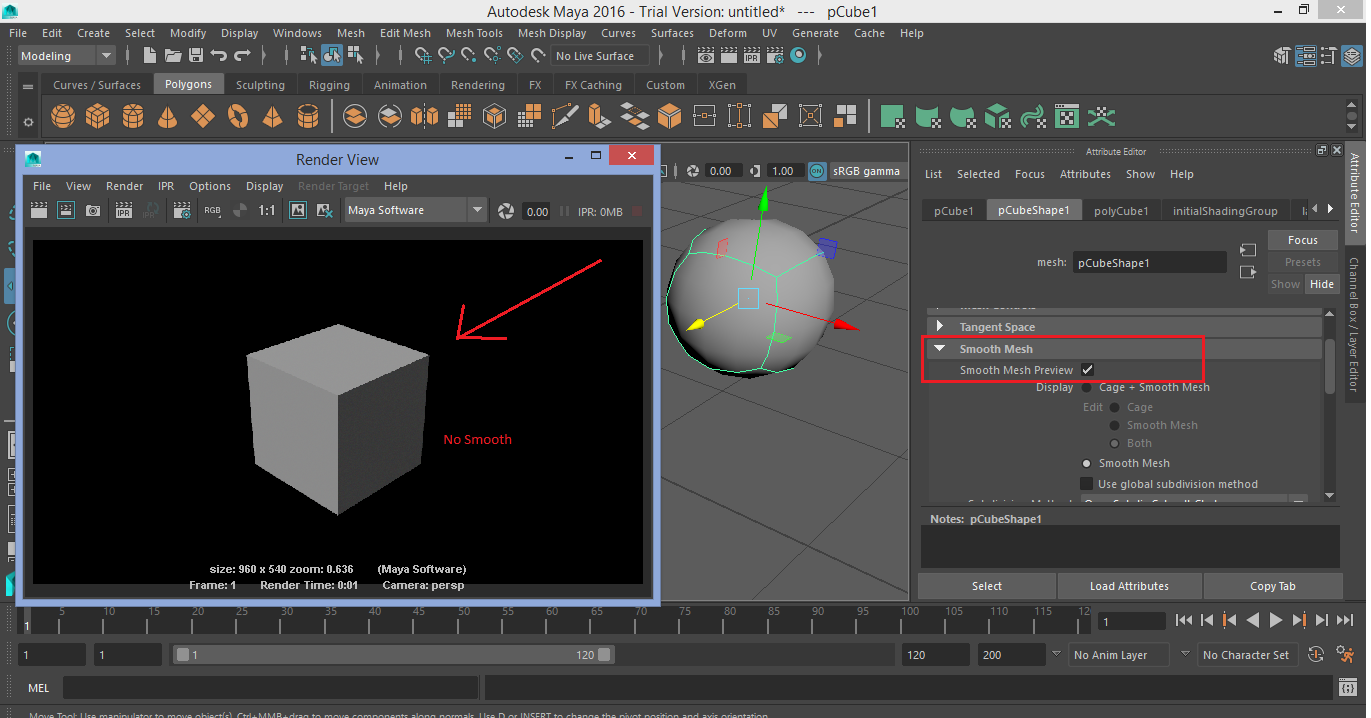Create a polygon pipe from the shelf
Screen dimensions: 1371x718
pyautogui.click(x=308, y=117)
